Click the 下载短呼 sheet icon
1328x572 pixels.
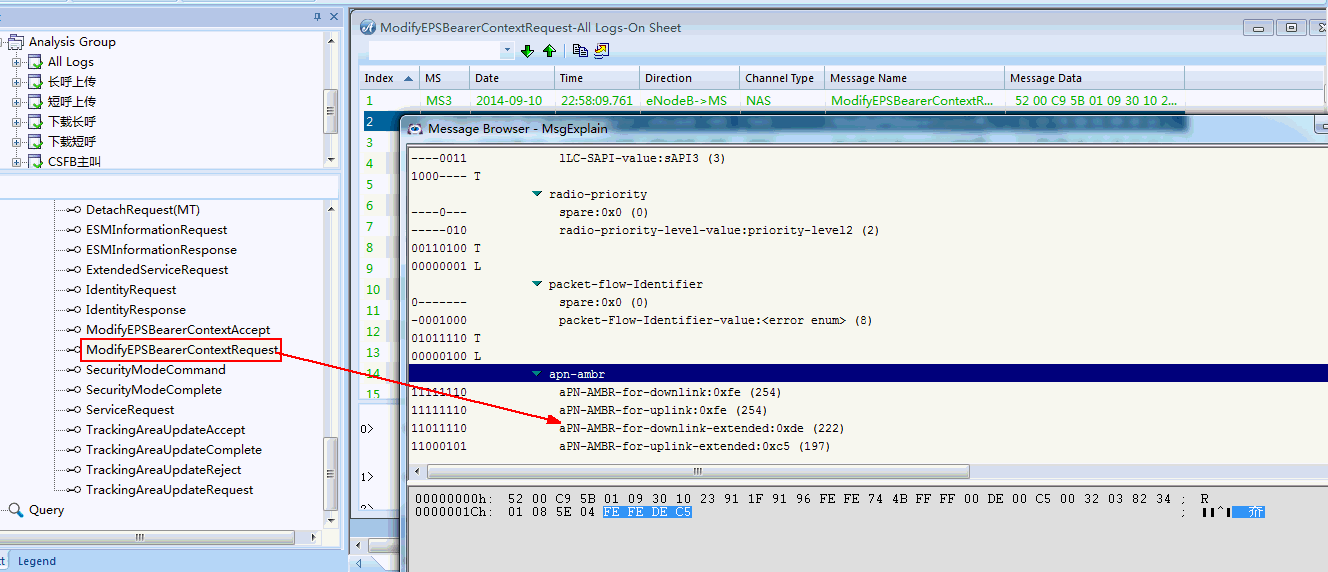tap(35, 142)
